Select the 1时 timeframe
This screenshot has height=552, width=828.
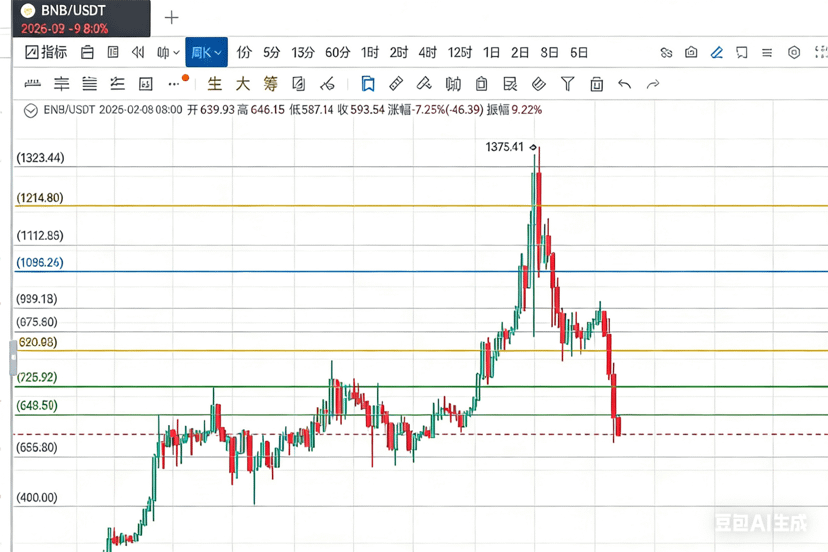point(370,52)
